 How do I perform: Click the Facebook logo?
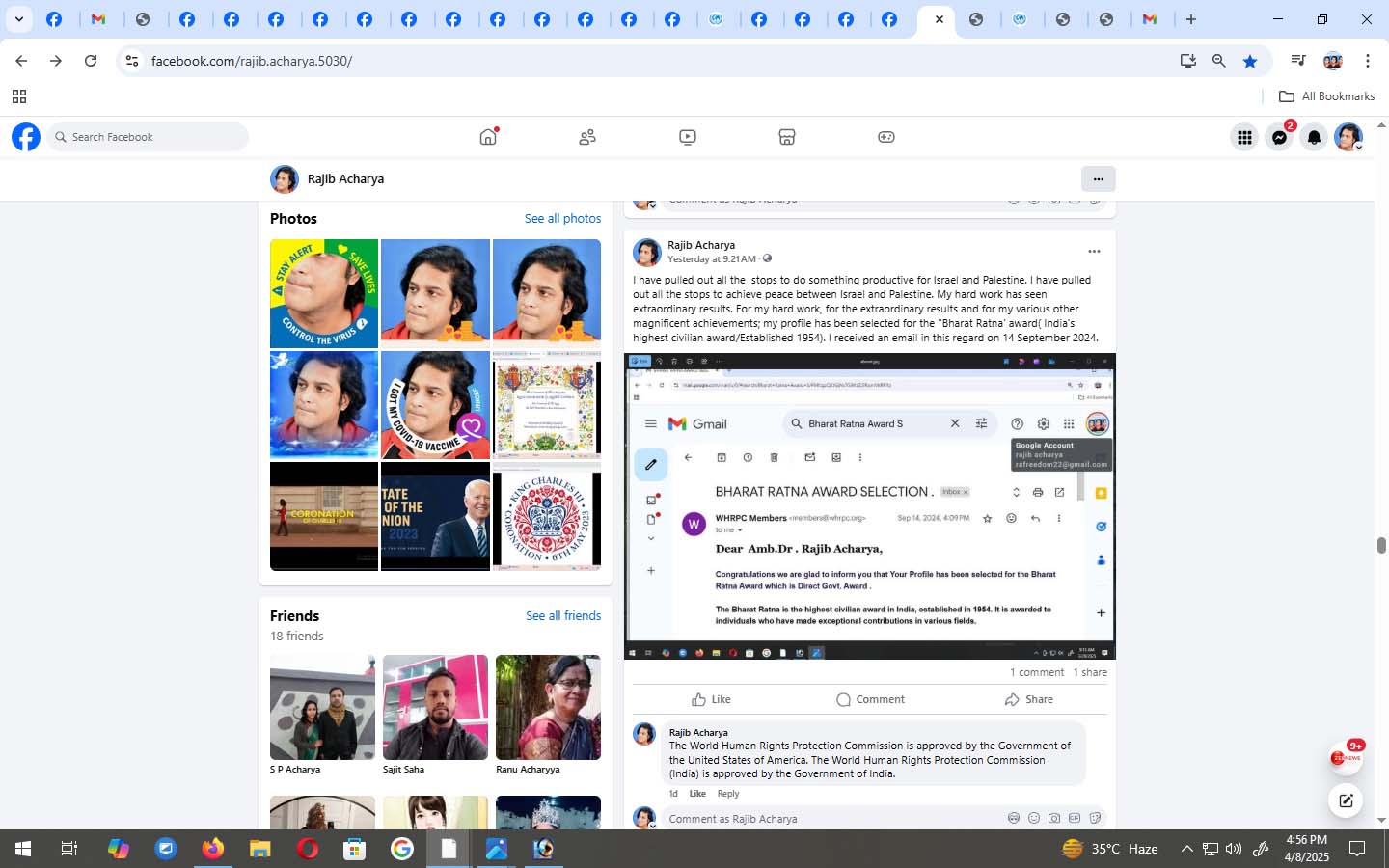[26, 137]
